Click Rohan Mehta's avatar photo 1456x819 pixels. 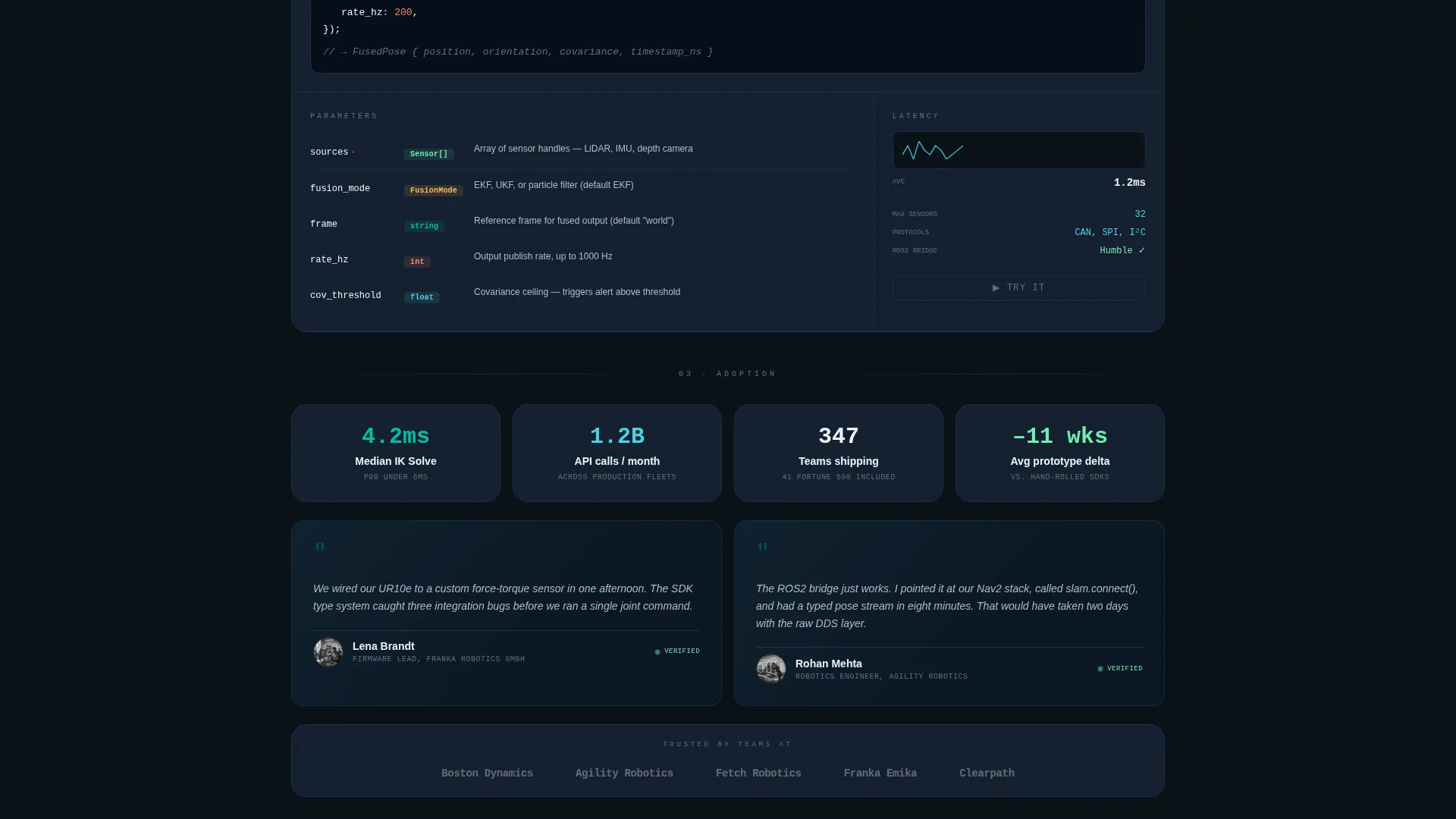pos(771,670)
